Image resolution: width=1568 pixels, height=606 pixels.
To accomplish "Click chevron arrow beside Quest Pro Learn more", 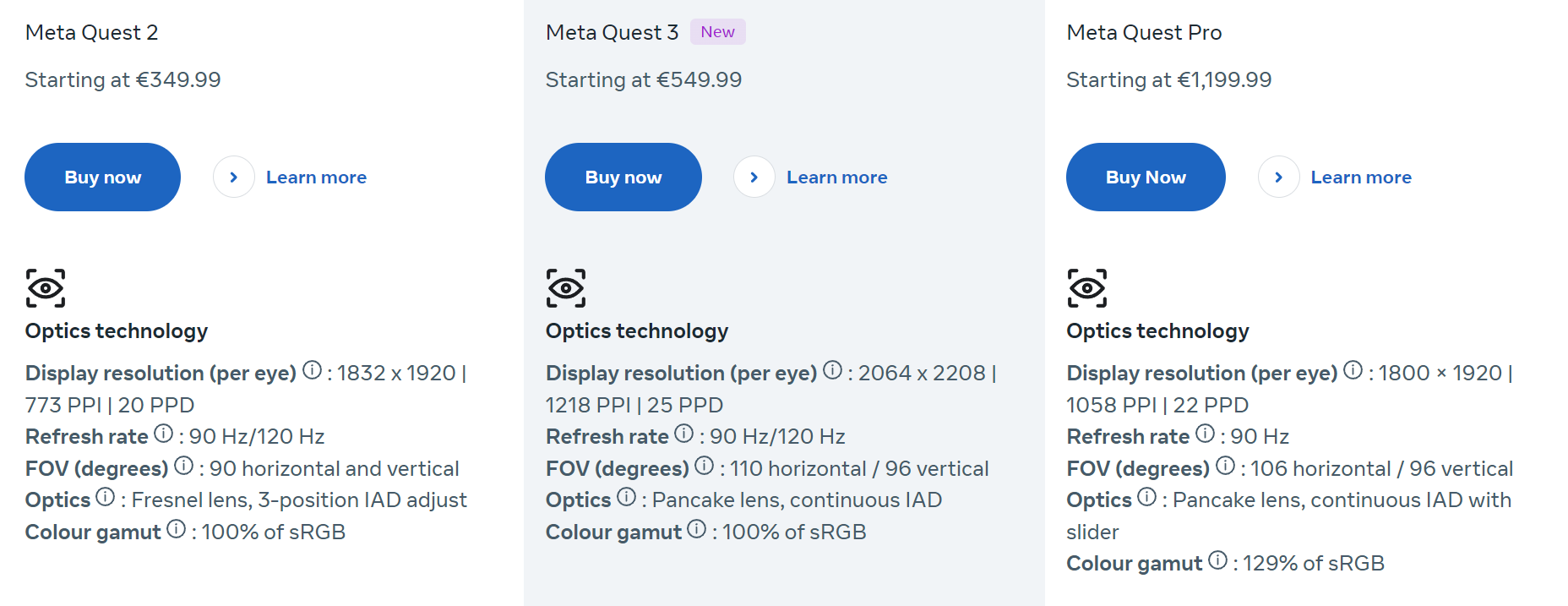I will pyautogui.click(x=1279, y=177).
